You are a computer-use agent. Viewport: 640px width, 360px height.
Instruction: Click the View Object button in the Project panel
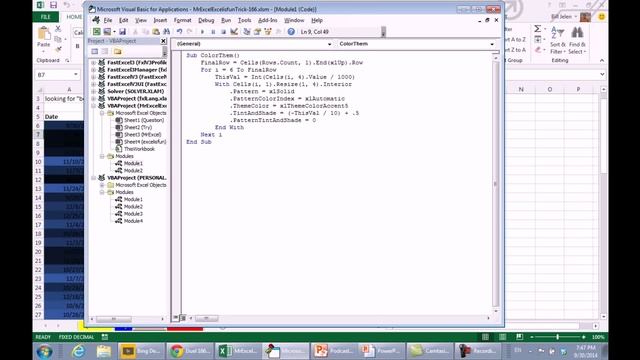105,51
